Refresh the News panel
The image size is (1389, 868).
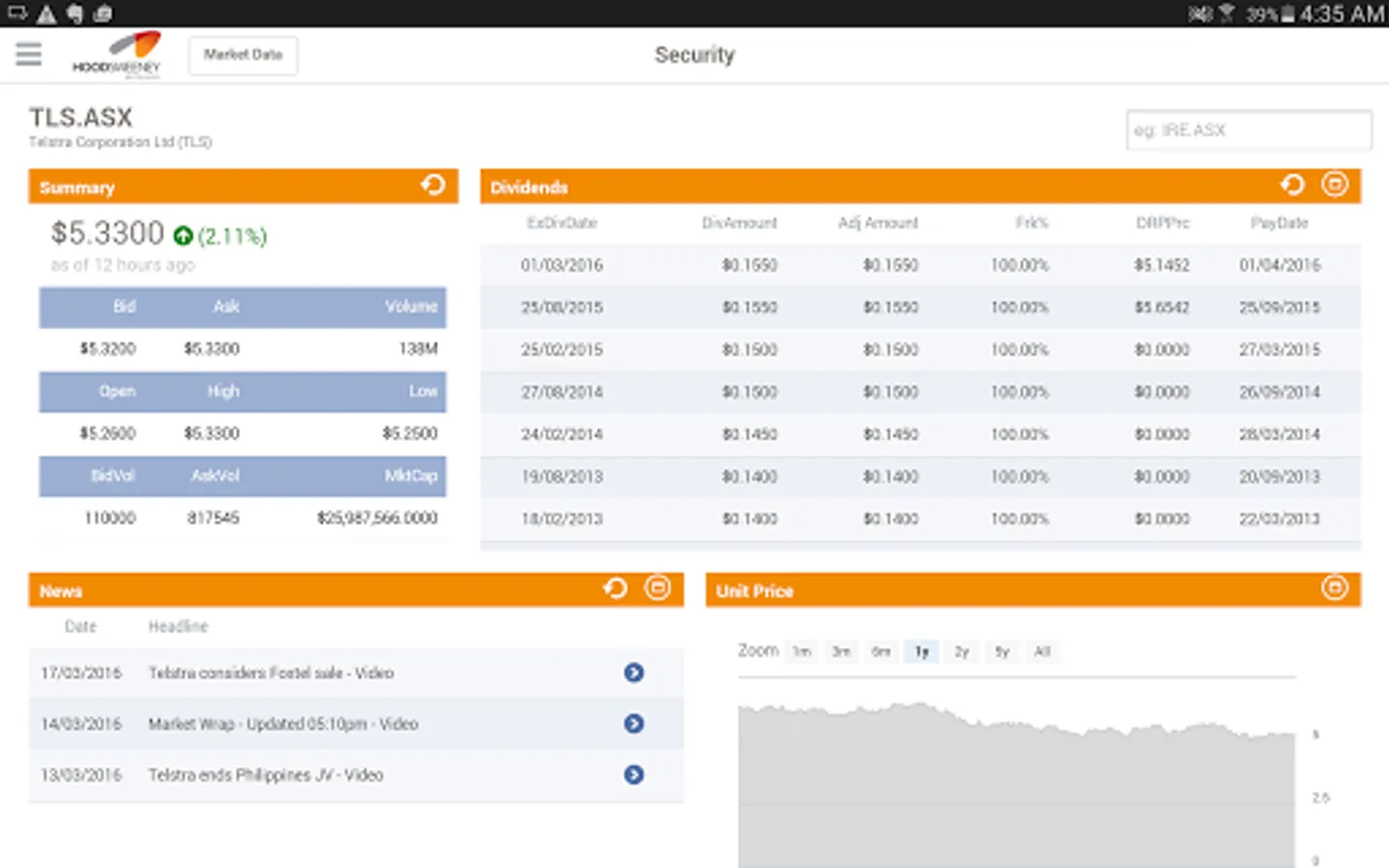pyautogui.click(x=614, y=588)
